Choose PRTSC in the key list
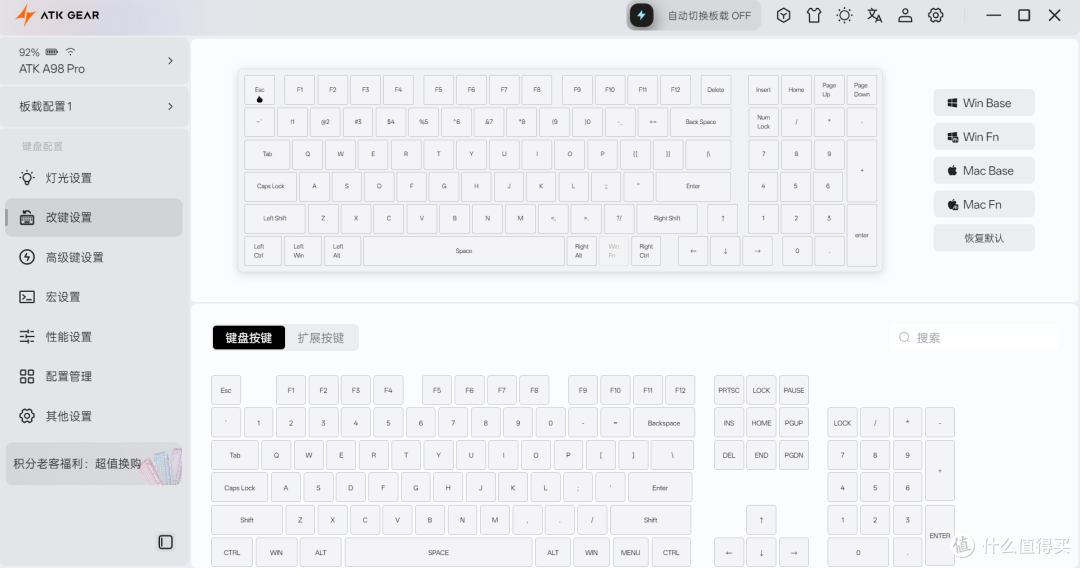 (x=729, y=390)
